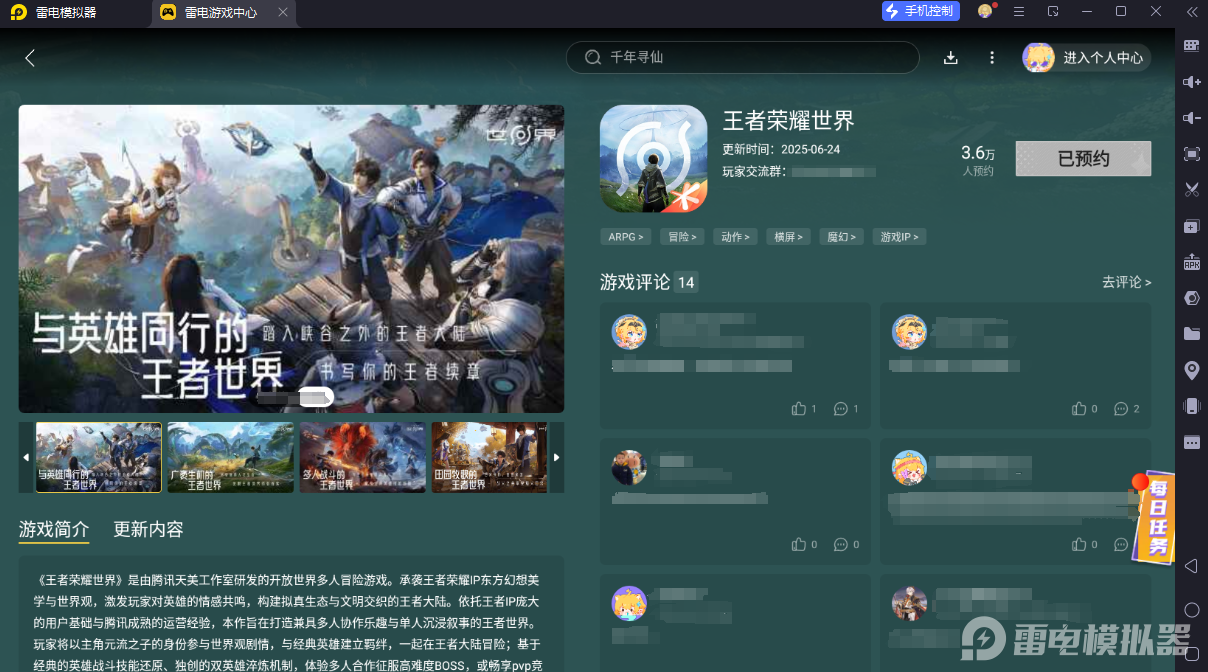Show previous thumbnails with left arrow
This screenshot has width=1208, height=672.
click(x=26, y=457)
